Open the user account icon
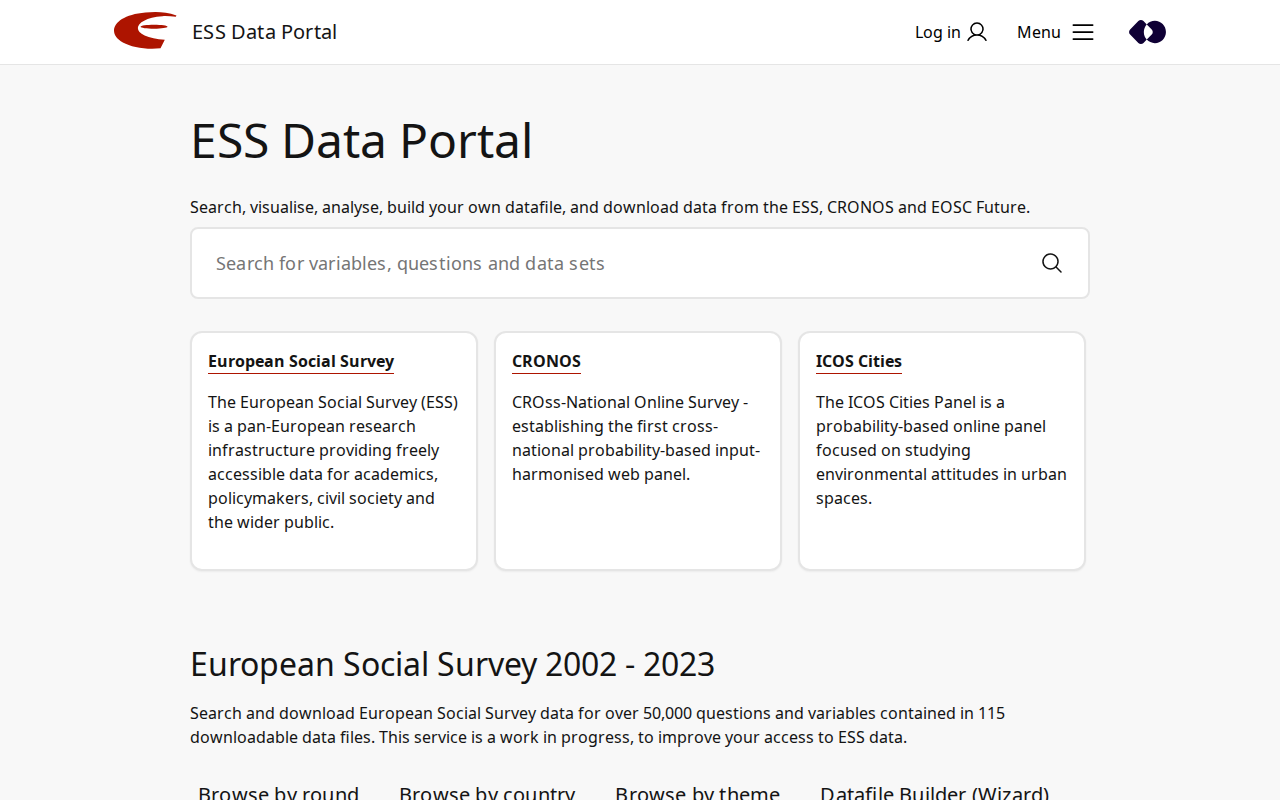 977,32
